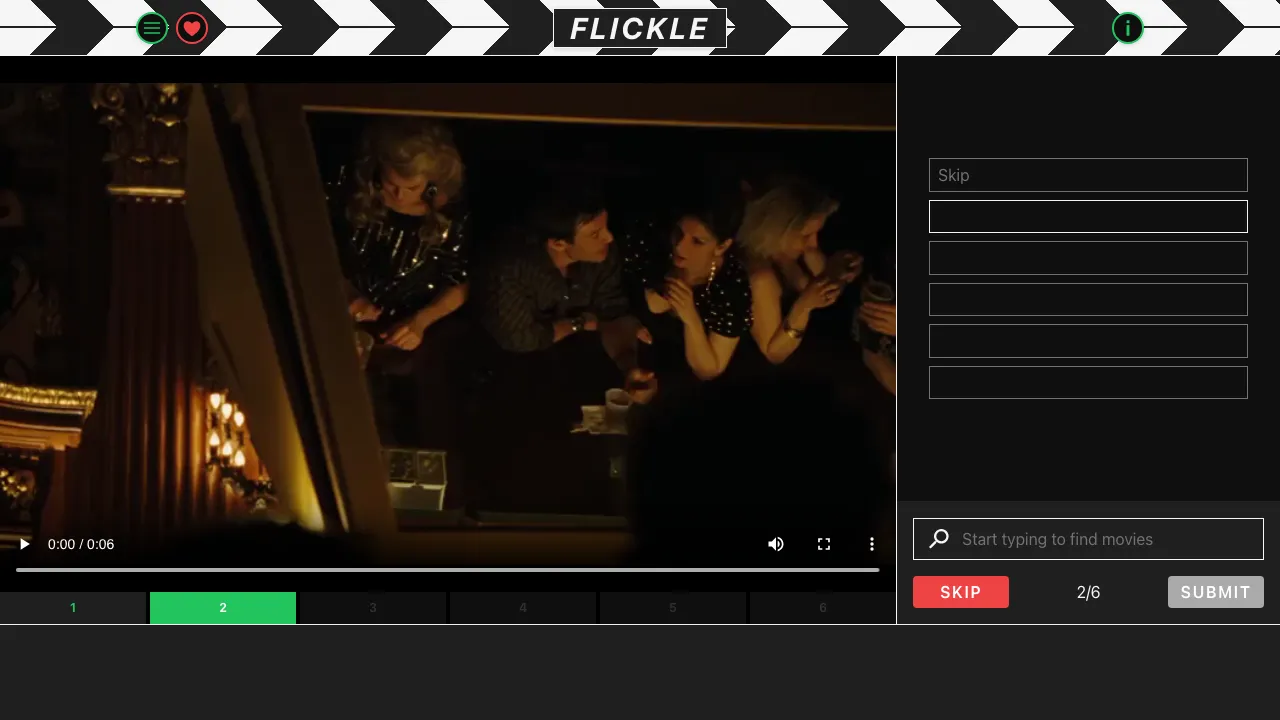Viewport: 1280px width, 720px height.
Task: Click the red heart icon
Action: [192, 28]
